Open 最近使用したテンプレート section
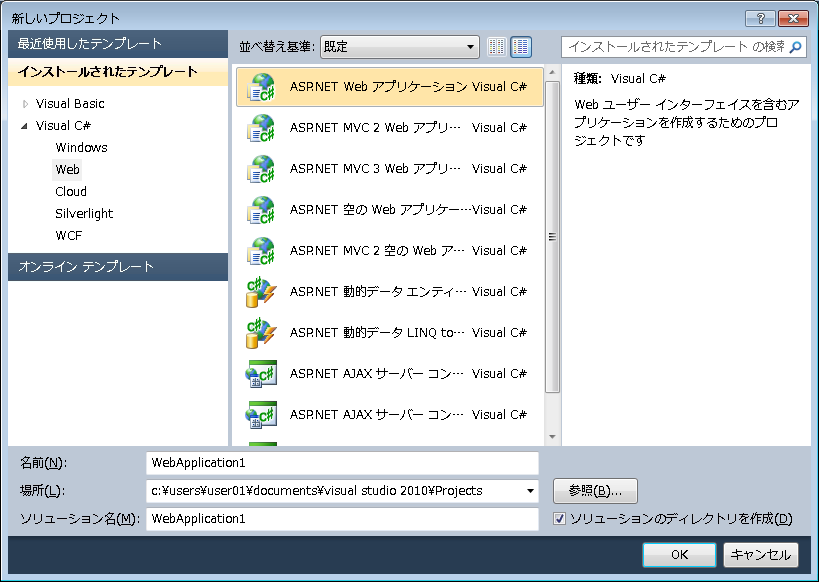Screen dimensions: 819x582 (118, 44)
